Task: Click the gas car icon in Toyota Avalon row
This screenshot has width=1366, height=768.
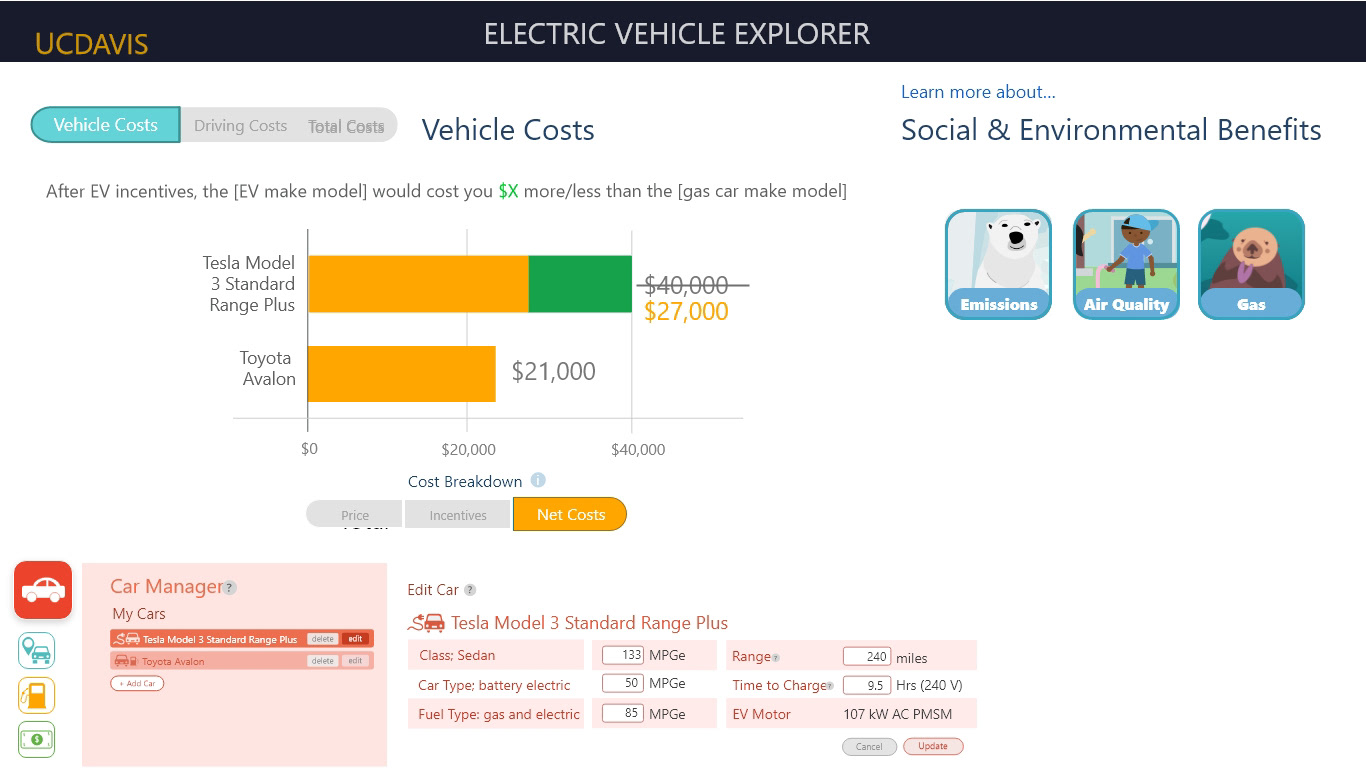Action: pyautogui.click(x=126, y=661)
